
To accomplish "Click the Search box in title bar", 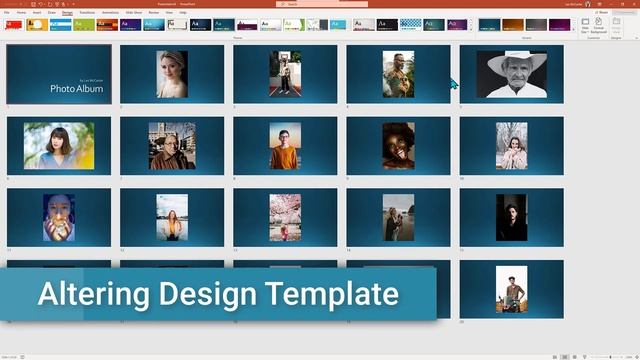I will pyautogui.click(x=322, y=4).
